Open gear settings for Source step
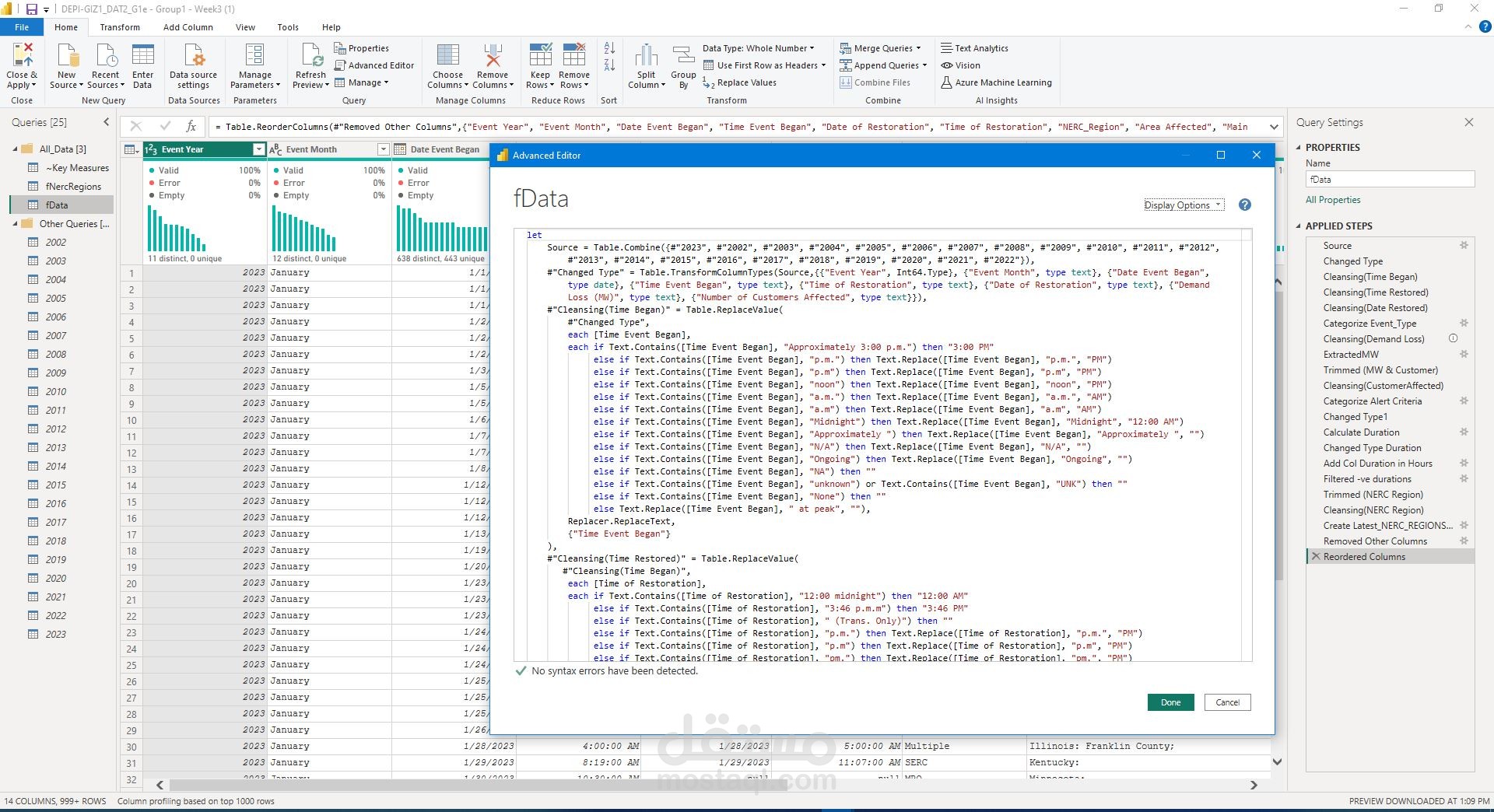Viewport: 1494px width, 812px height. (1464, 245)
